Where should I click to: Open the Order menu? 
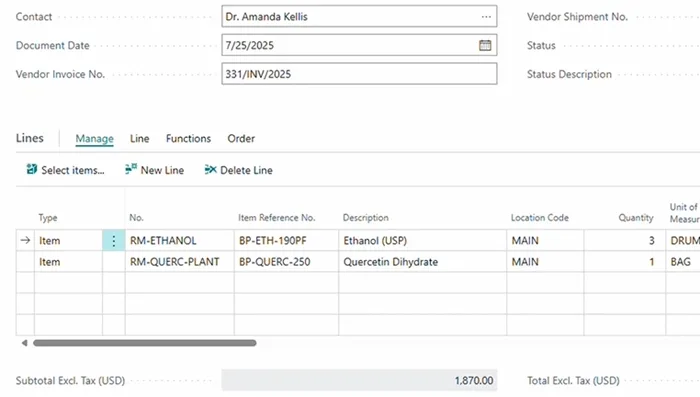click(241, 138)
